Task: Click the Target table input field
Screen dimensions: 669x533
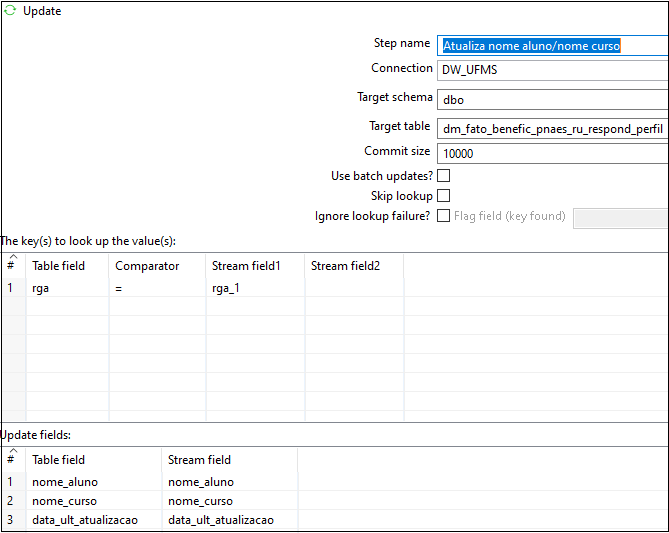Action: click(553, 128)
